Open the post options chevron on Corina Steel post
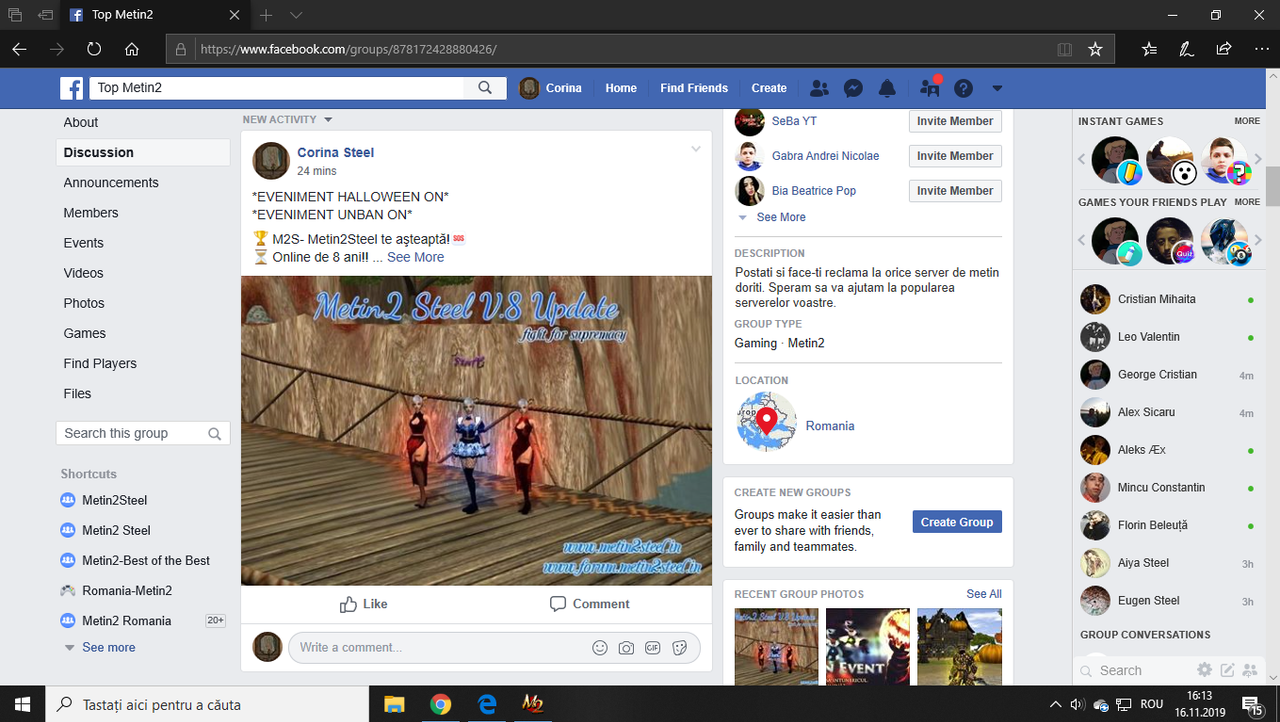This screenshot has width=1280, height=722. (x=696, y=150)
